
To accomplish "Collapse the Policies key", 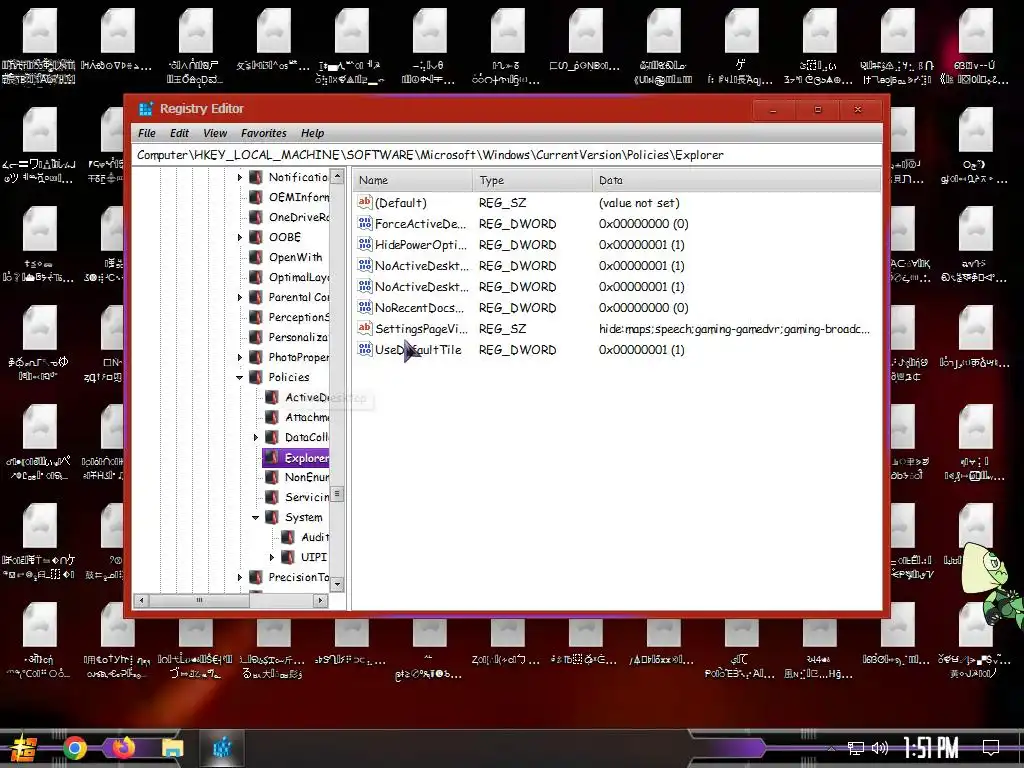I will click(240, 377).
